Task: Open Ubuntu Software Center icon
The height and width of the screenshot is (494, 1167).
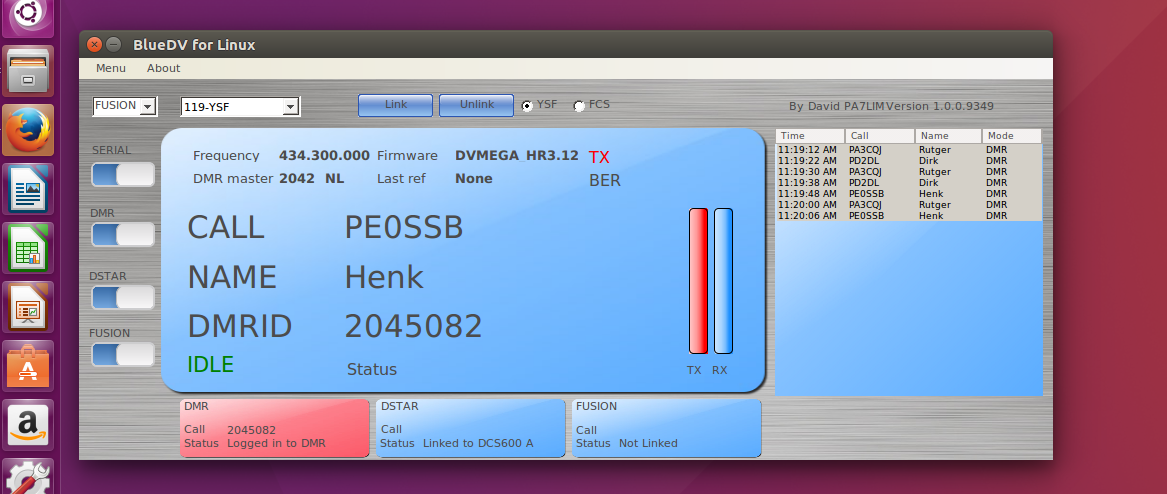Action: click(28, 365)
